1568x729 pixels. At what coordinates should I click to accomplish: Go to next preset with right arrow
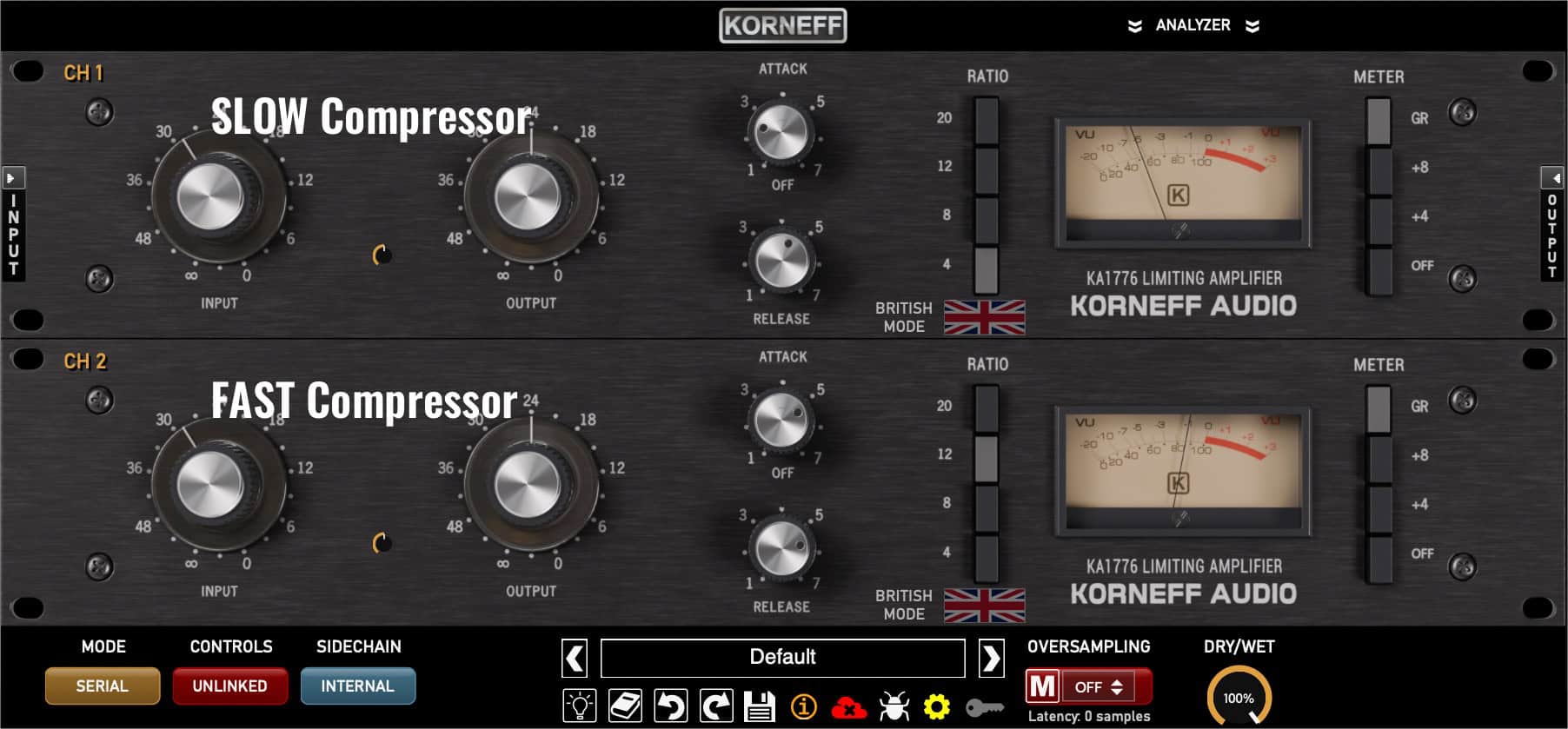point(991,659)
